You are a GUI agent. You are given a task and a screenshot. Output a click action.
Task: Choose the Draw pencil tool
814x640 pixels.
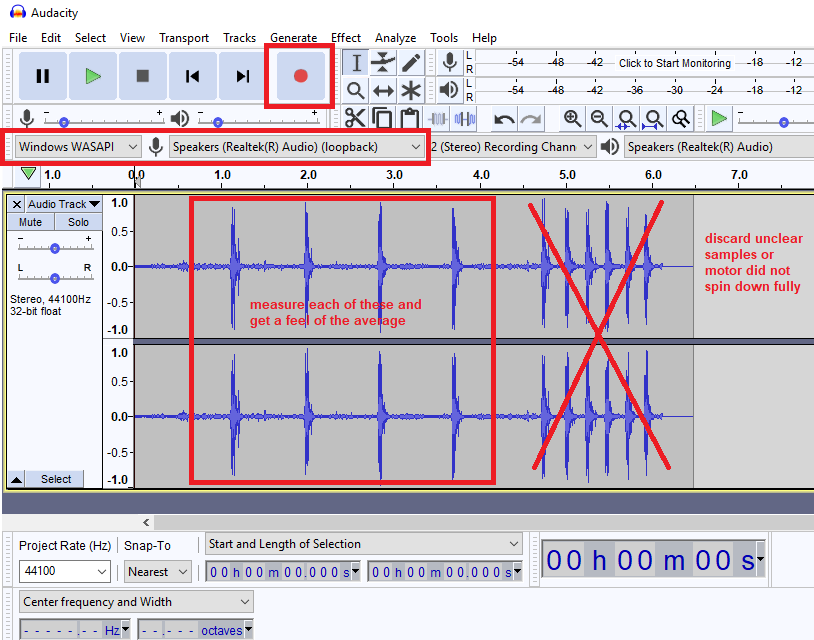coord(410,63)
